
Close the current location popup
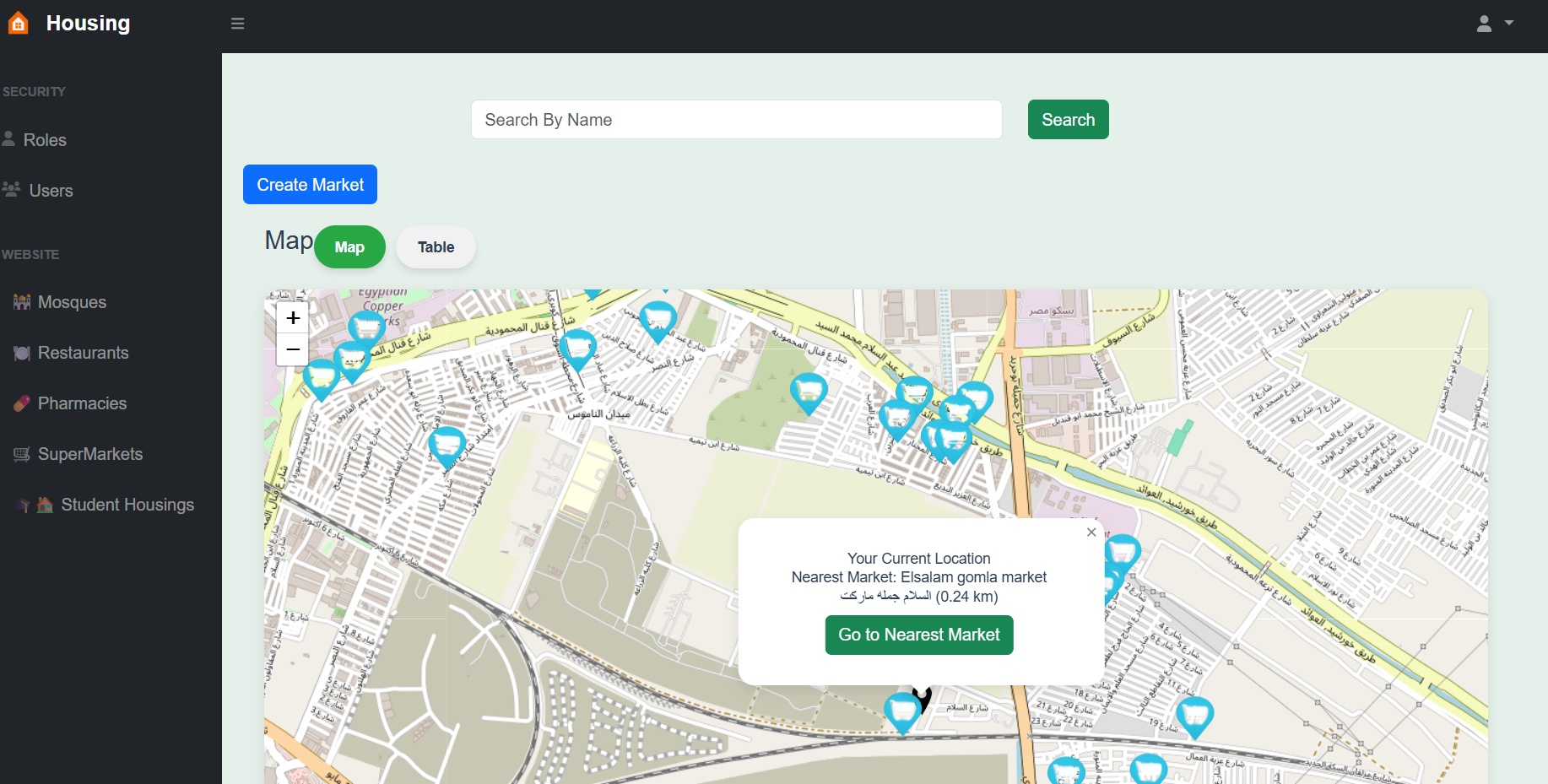[1091, 532]
